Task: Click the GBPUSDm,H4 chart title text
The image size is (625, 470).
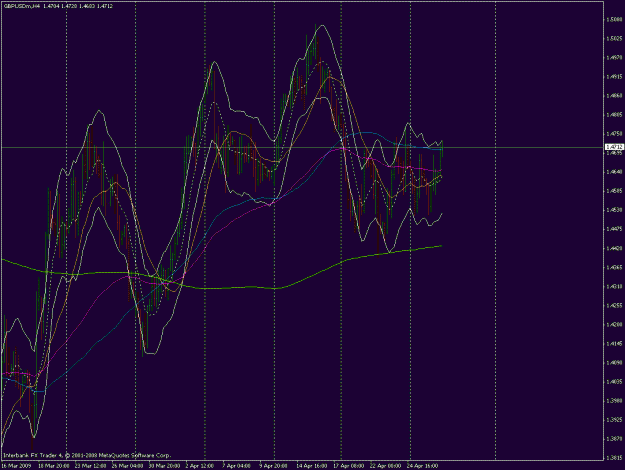Action: click(x=20, y=6)
